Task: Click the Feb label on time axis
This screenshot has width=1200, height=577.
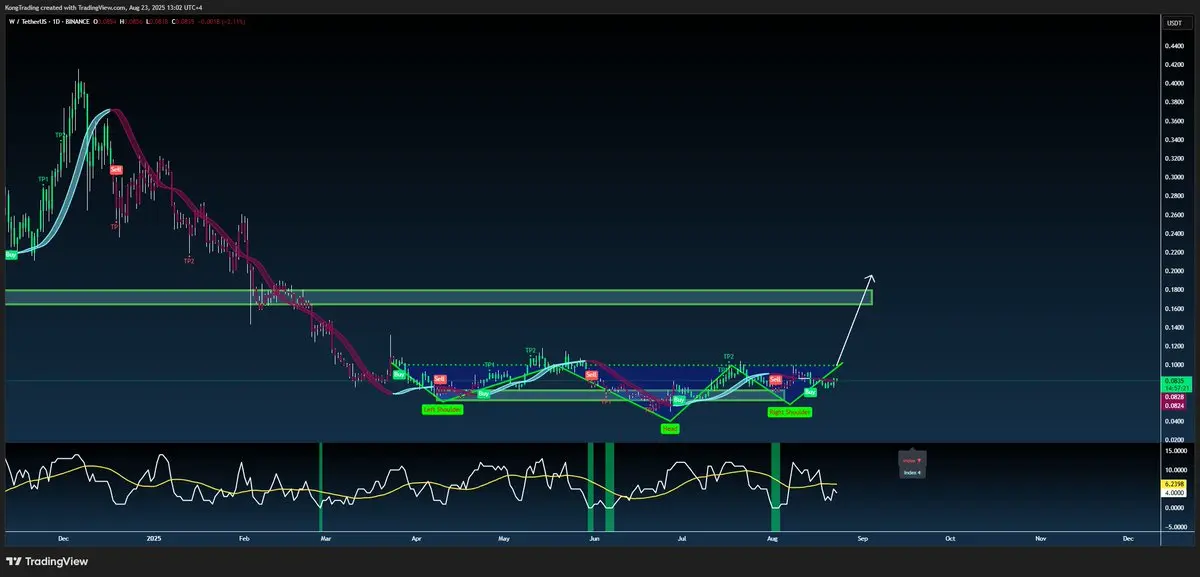Action: click(244, 537)
